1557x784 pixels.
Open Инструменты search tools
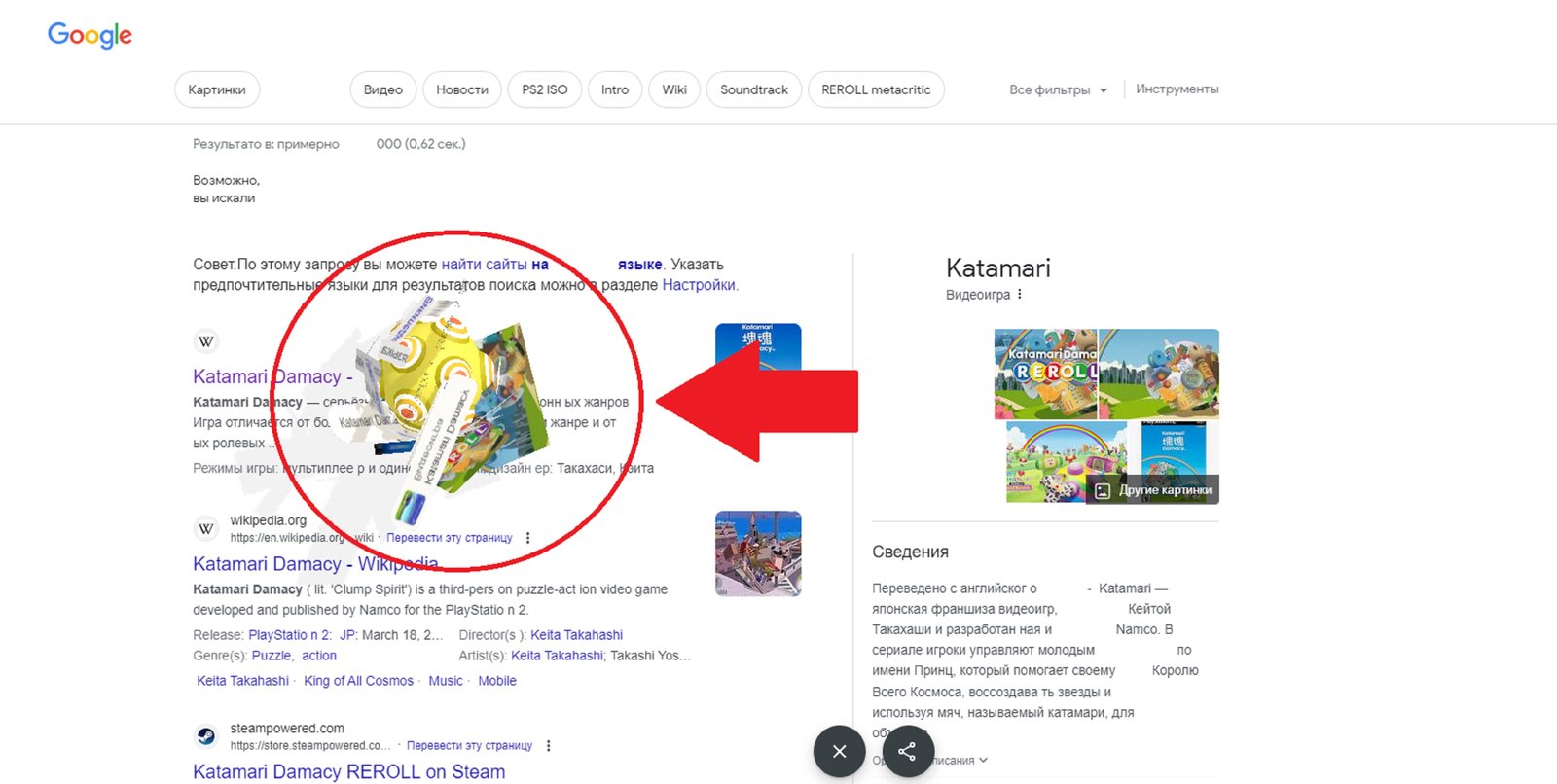1177,89
